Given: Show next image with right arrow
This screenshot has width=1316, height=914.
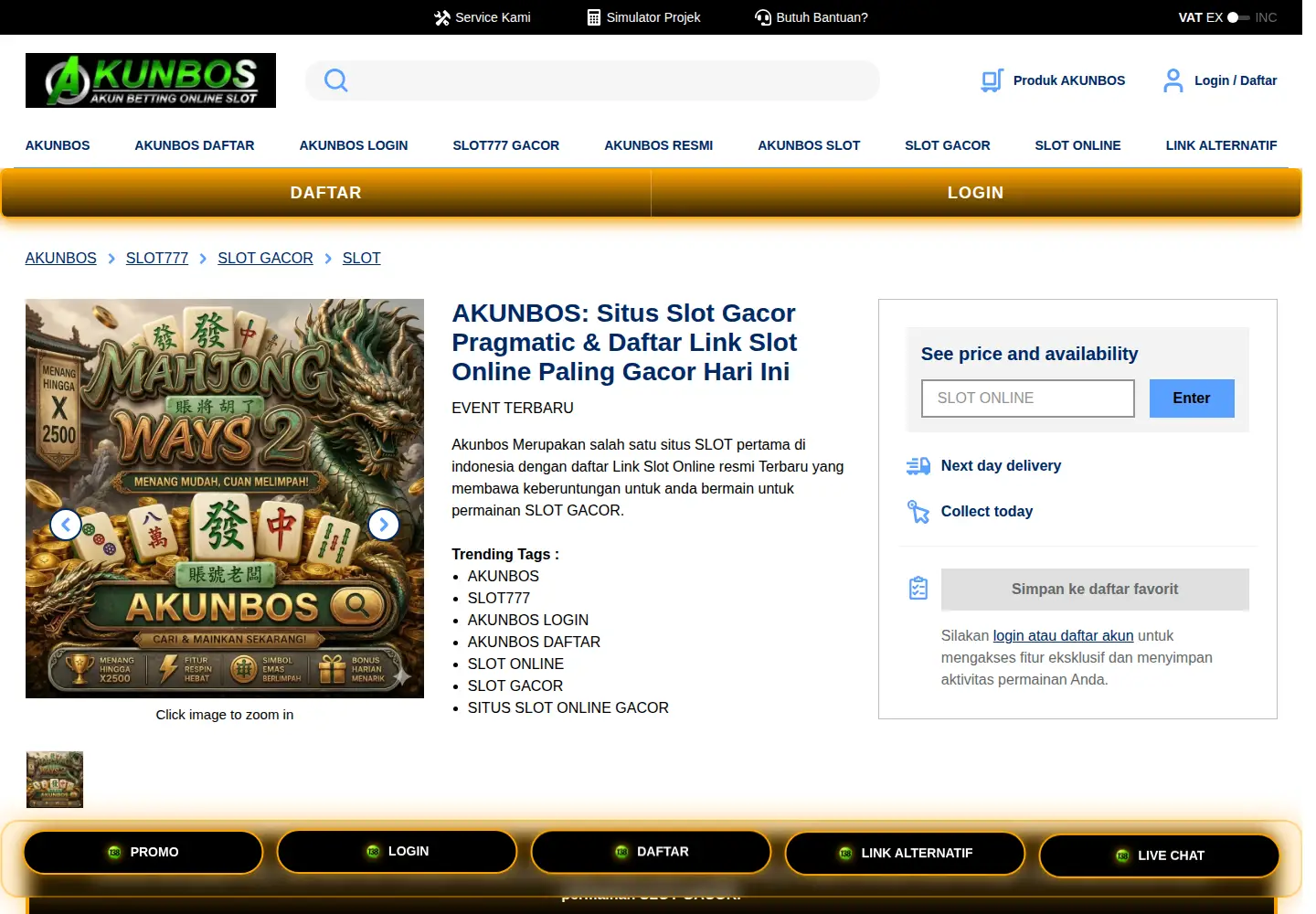Looking at the screenshot, I should click(x=384, y=525).
